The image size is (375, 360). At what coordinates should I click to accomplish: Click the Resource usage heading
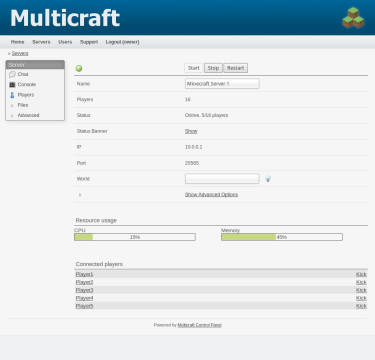tap(96, 220)
